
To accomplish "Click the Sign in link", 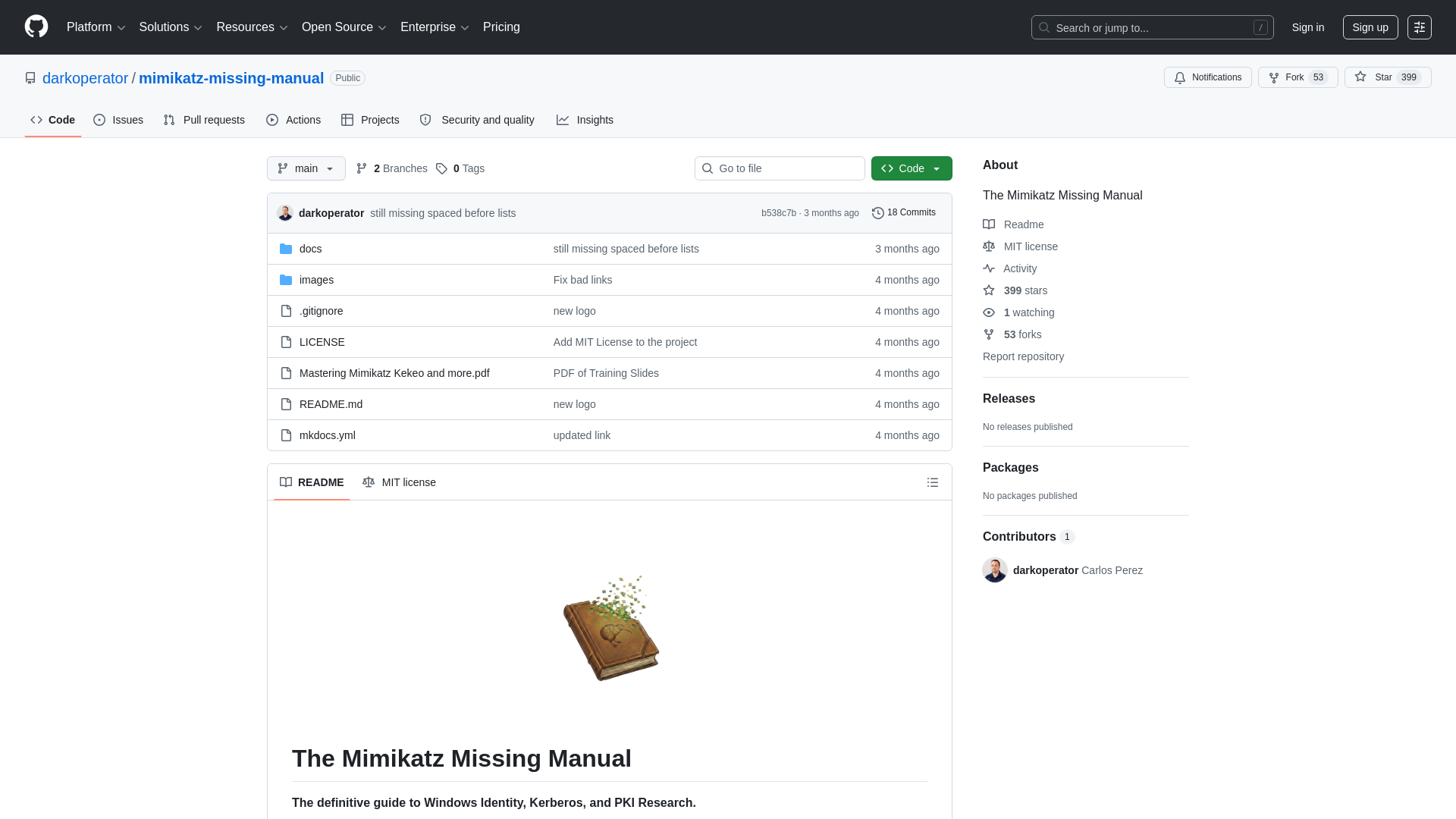I will [x=1308, y=27].
